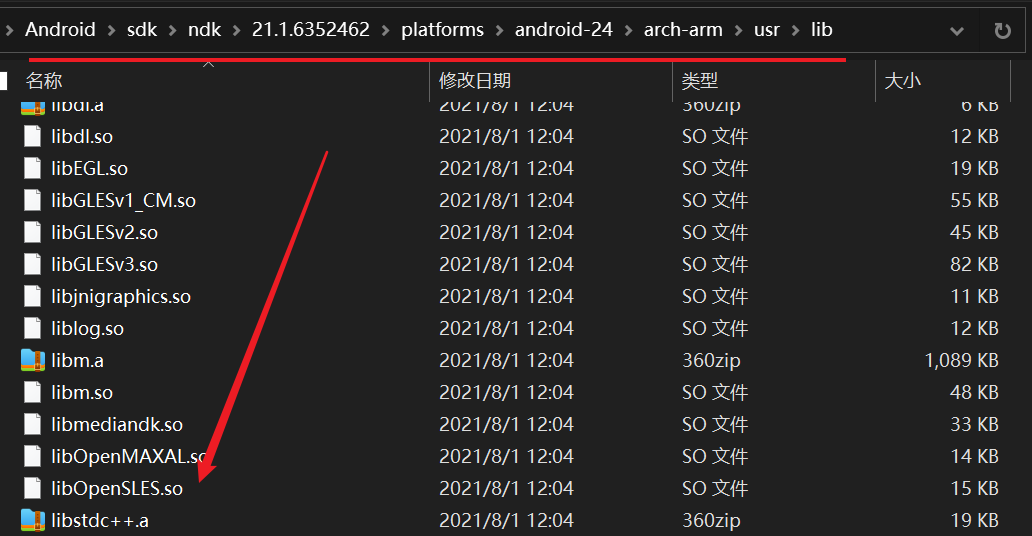Image resolution: width=1032 pixels, height=536 pixels.
Task: Select the libjnigraphics.so file name
Action: [121, 296]
